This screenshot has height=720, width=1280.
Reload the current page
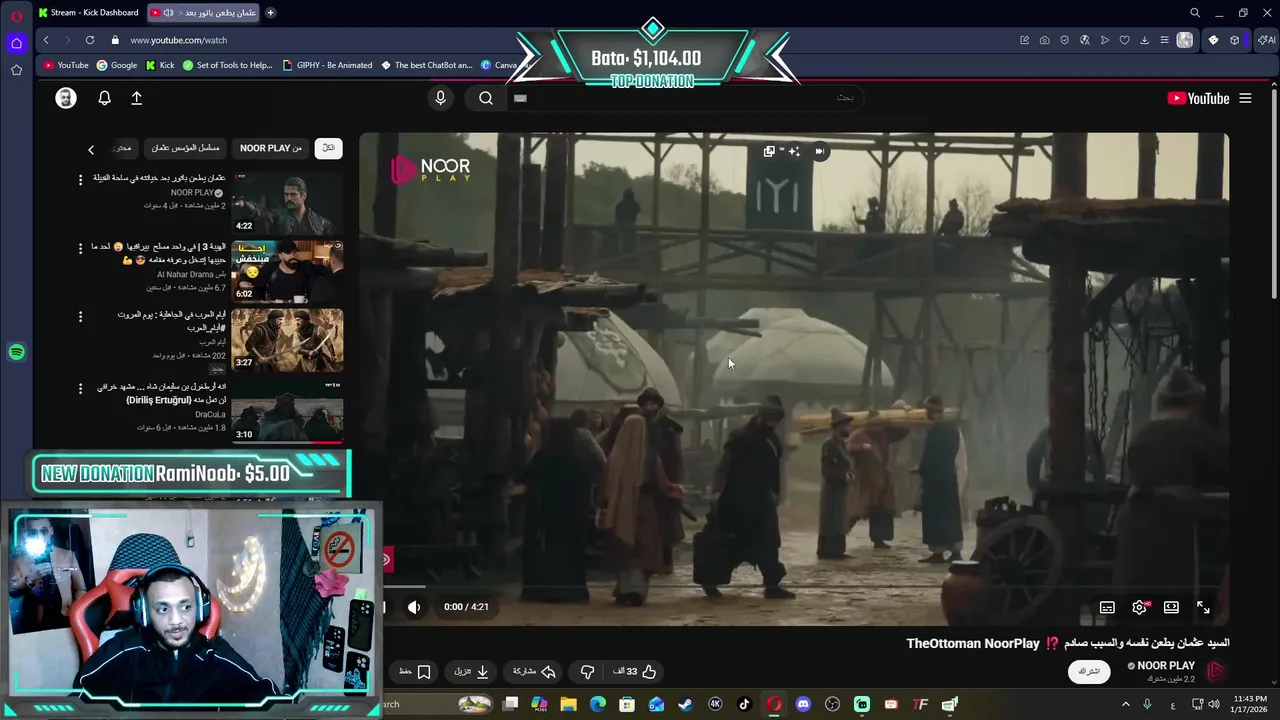(x=90, y=40)
